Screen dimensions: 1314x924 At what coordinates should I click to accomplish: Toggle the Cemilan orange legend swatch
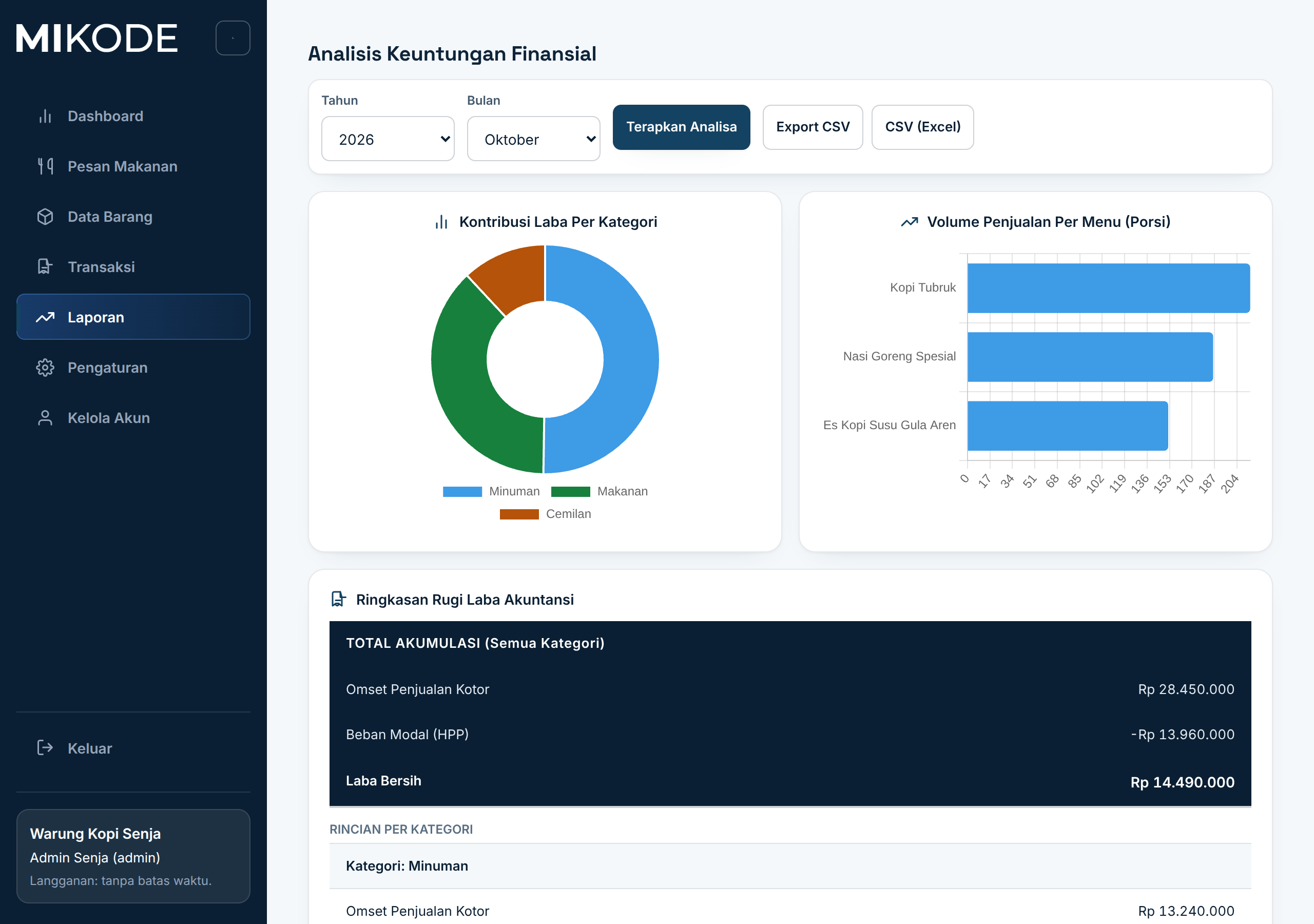[x=519, y=514]
